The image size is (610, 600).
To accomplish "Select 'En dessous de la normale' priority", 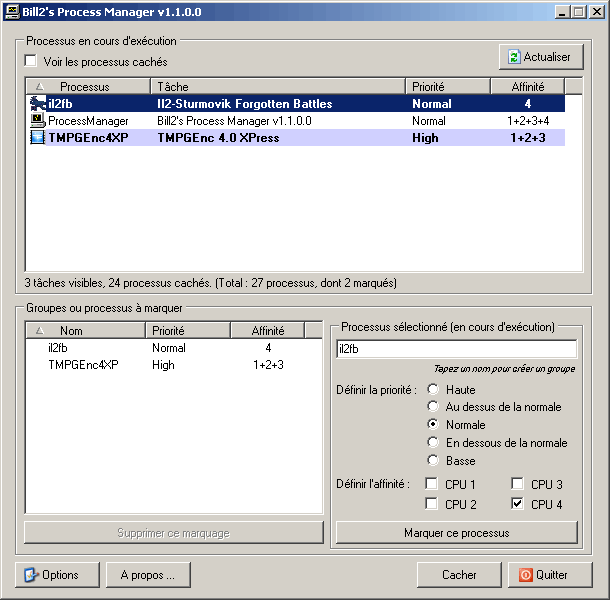I will pyautogui.click(x=433, y=442).
